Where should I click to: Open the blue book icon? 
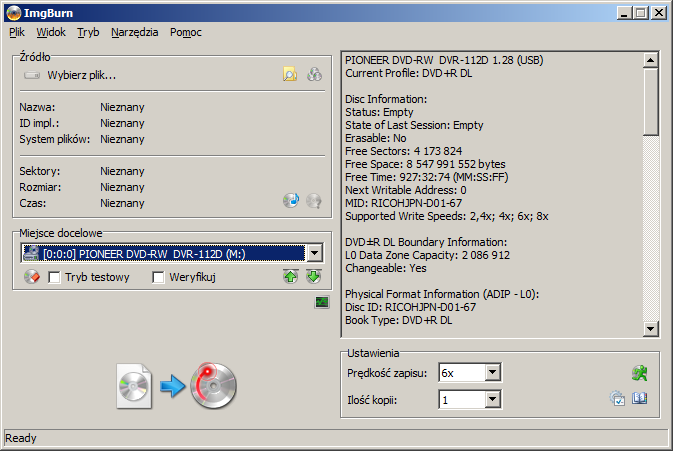click(640, 399)
